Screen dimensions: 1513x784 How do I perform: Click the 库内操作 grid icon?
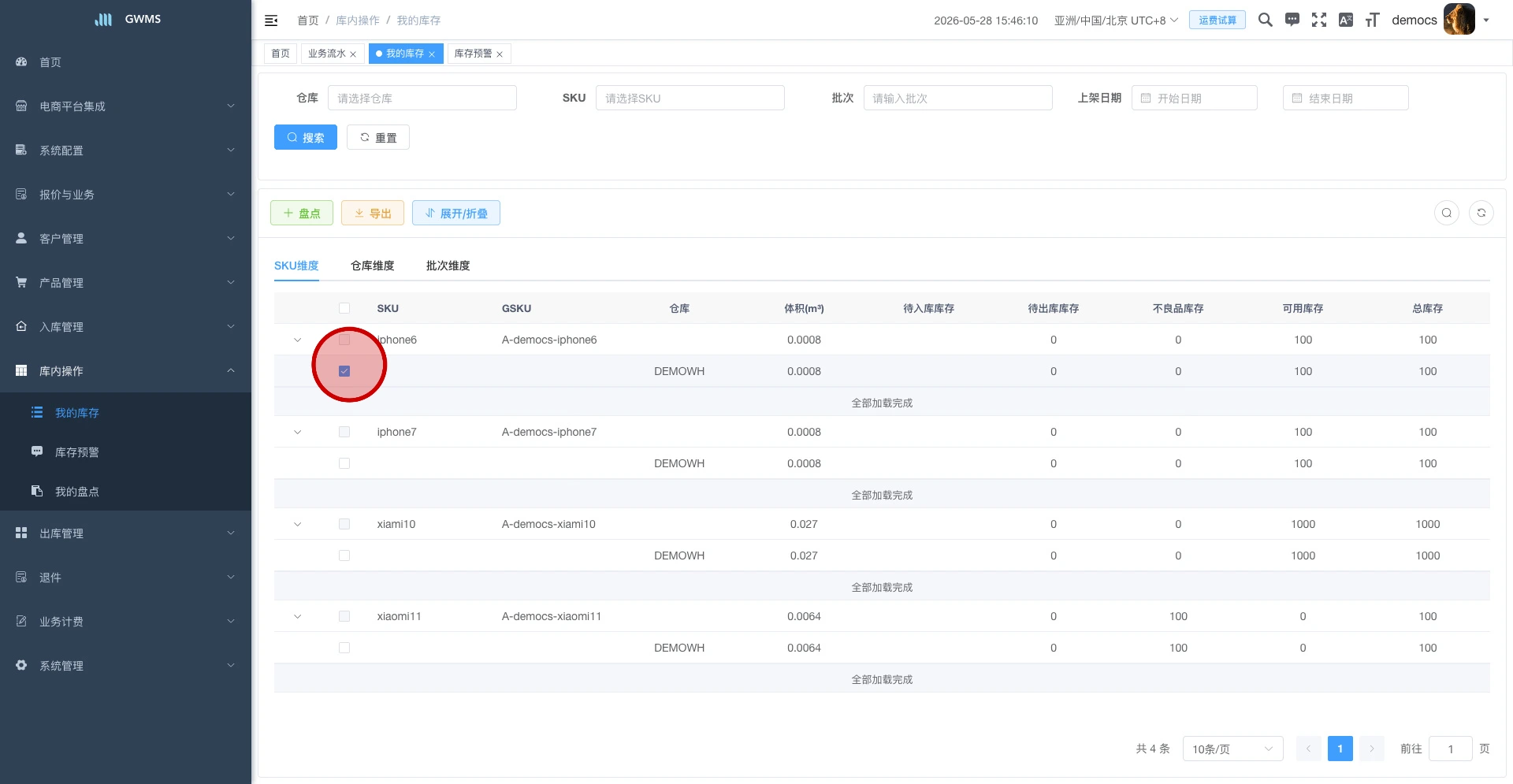(21, 370)
